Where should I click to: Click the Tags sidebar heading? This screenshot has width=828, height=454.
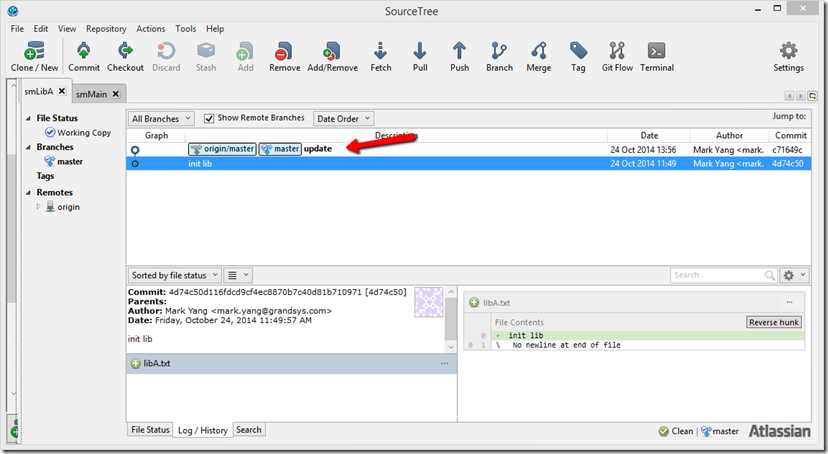point(45,176)
